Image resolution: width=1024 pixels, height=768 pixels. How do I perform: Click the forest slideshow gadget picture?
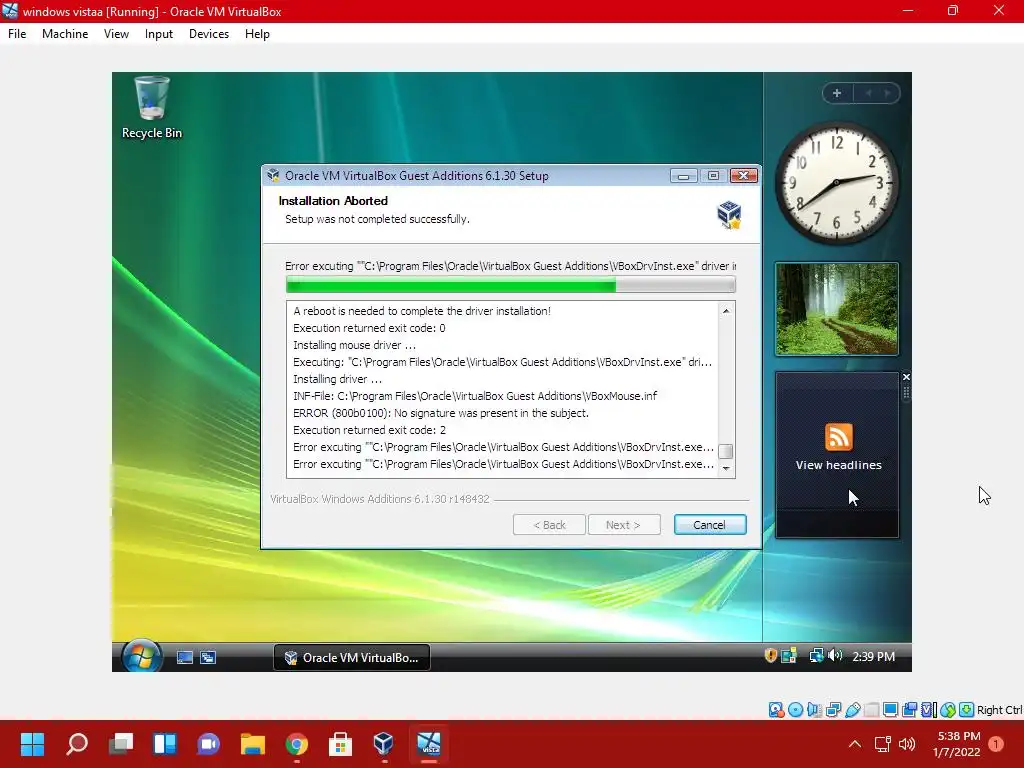(x=837, y=309)
